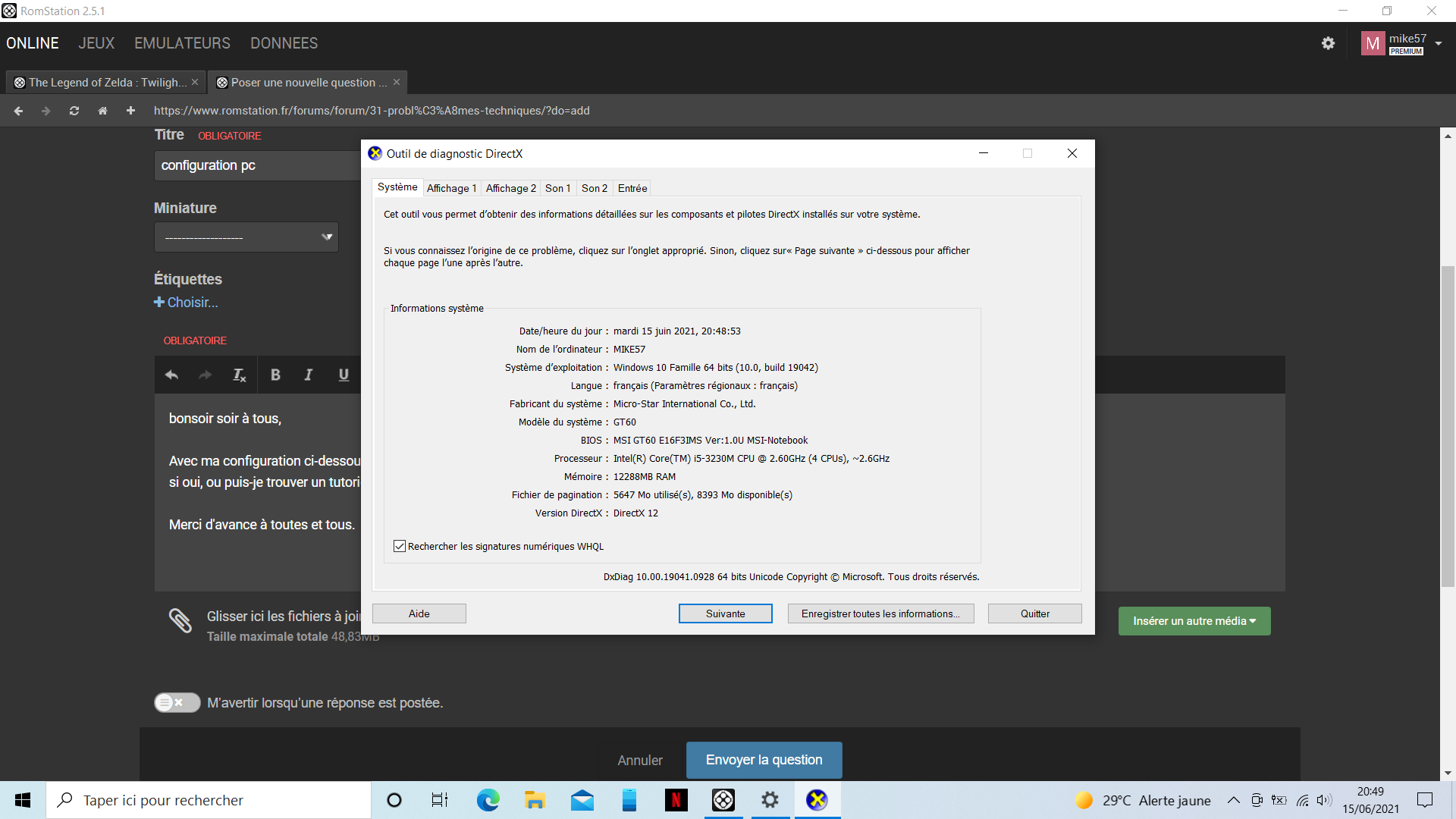This screenshot has width=1456, height=819.
Task: Uncheck WHQL digital signatures checkbox
Action: [x=400, y=546]
